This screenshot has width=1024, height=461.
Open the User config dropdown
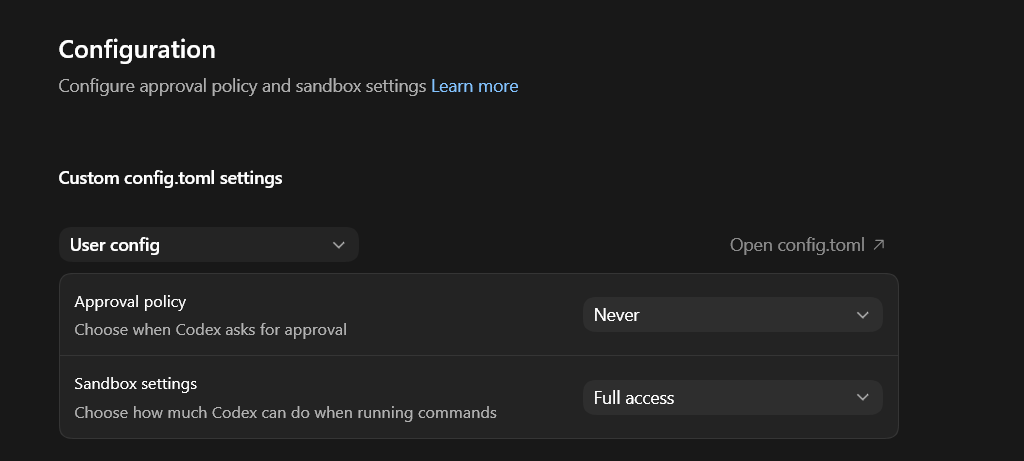pos(209,245)
